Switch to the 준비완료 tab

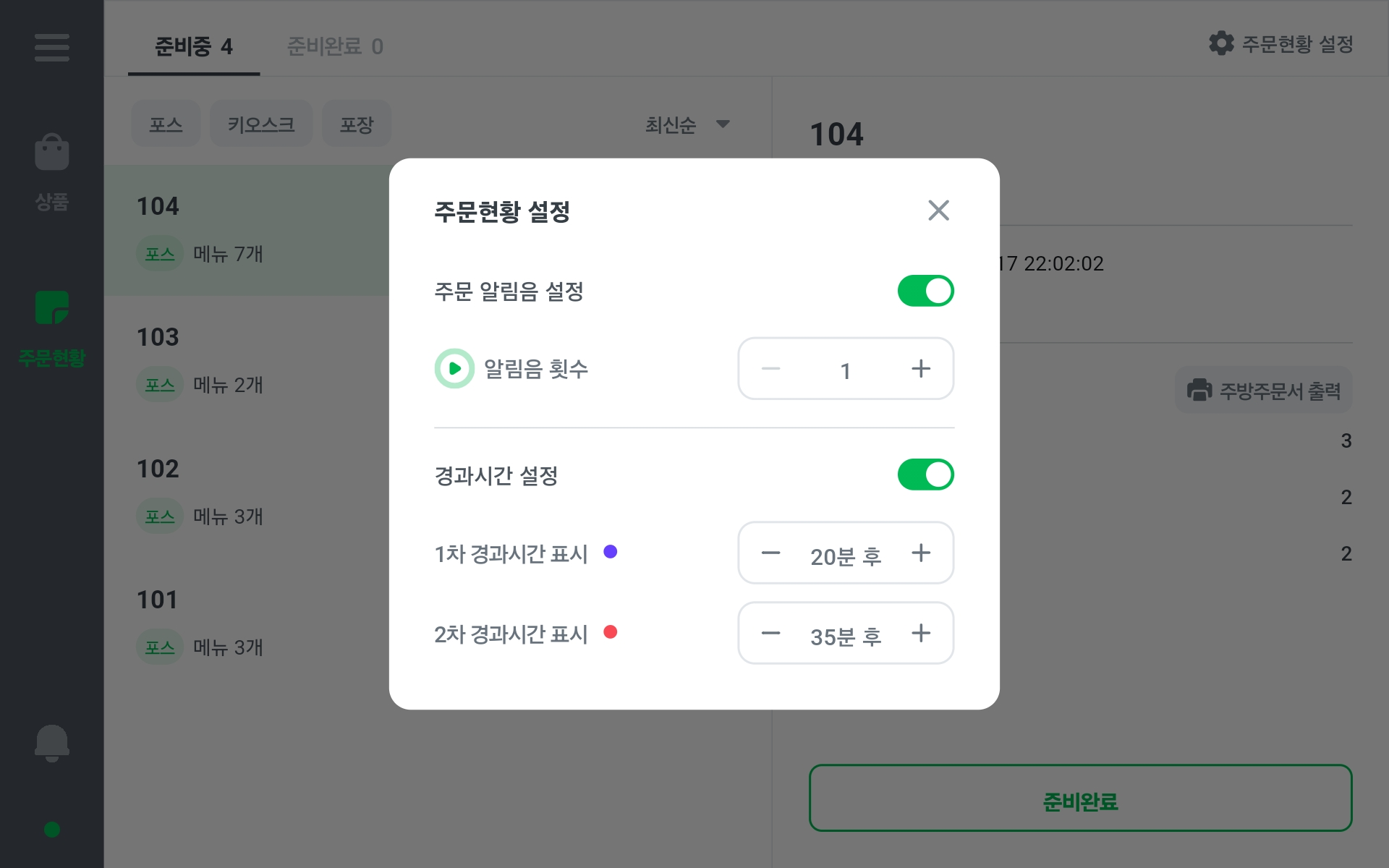click(x=335, y=46)
